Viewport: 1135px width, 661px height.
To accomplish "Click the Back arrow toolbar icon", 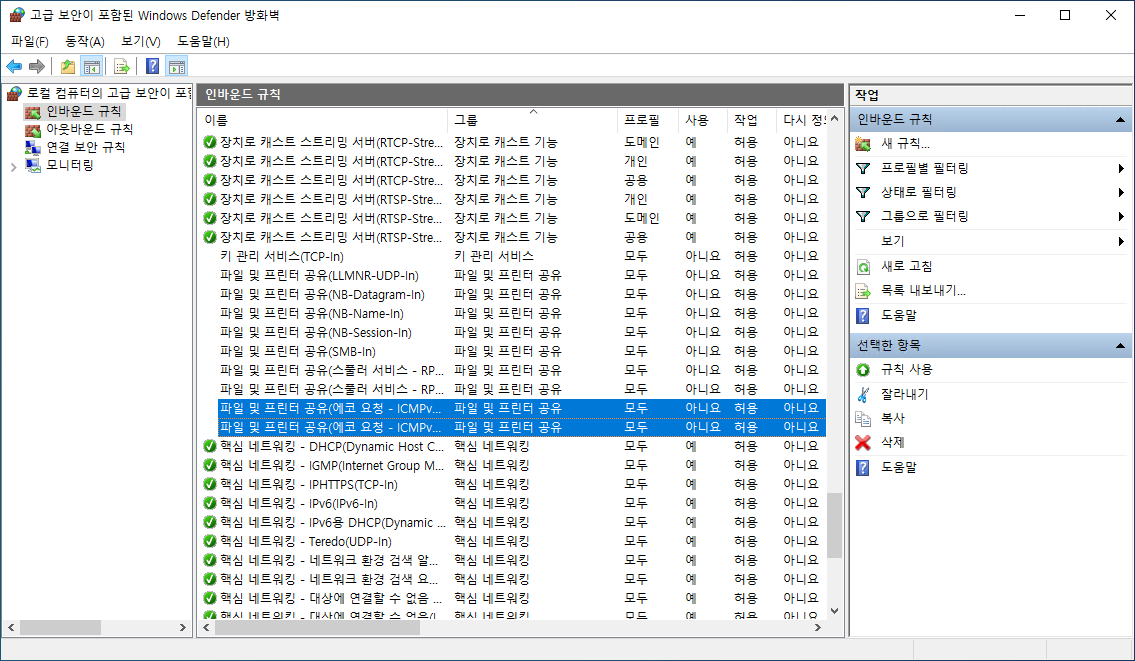I will coord(14,67).
